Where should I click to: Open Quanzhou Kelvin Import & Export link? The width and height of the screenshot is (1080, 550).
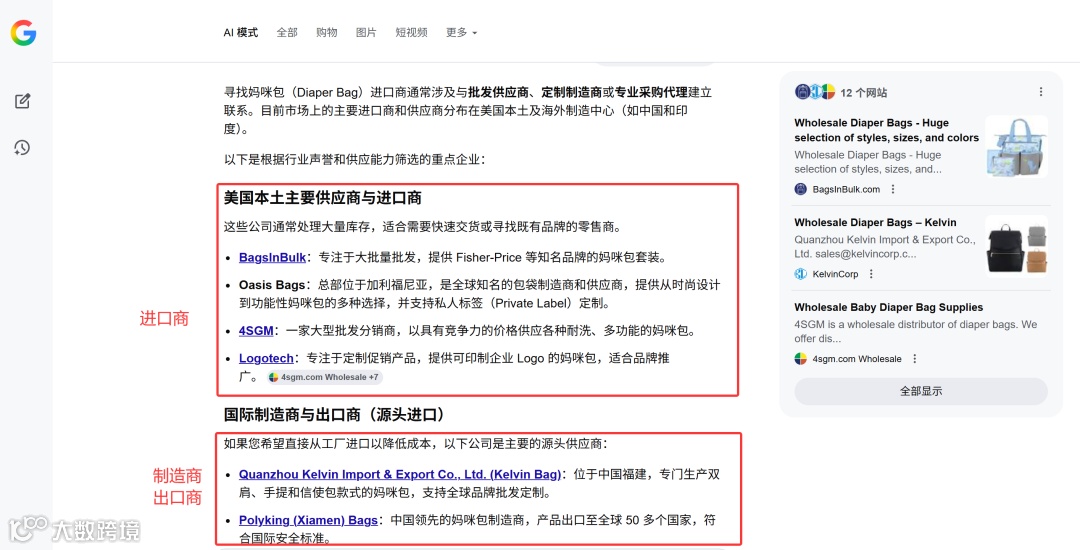(401, 475)
